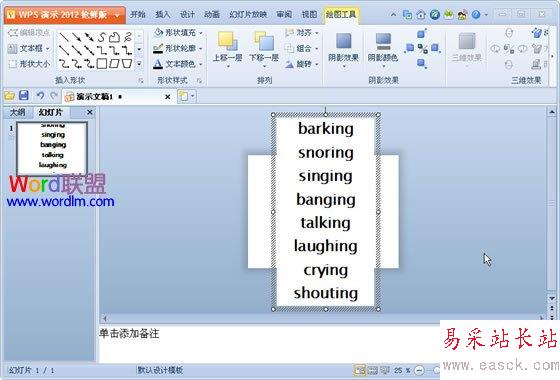The image size is (560, 380).
Task: Close the slide thumbnail pane
Action: 90,112
